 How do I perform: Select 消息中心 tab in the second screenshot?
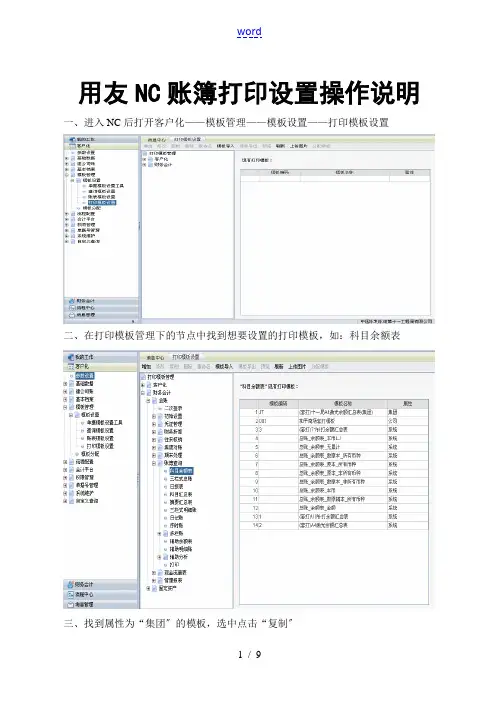155,357
